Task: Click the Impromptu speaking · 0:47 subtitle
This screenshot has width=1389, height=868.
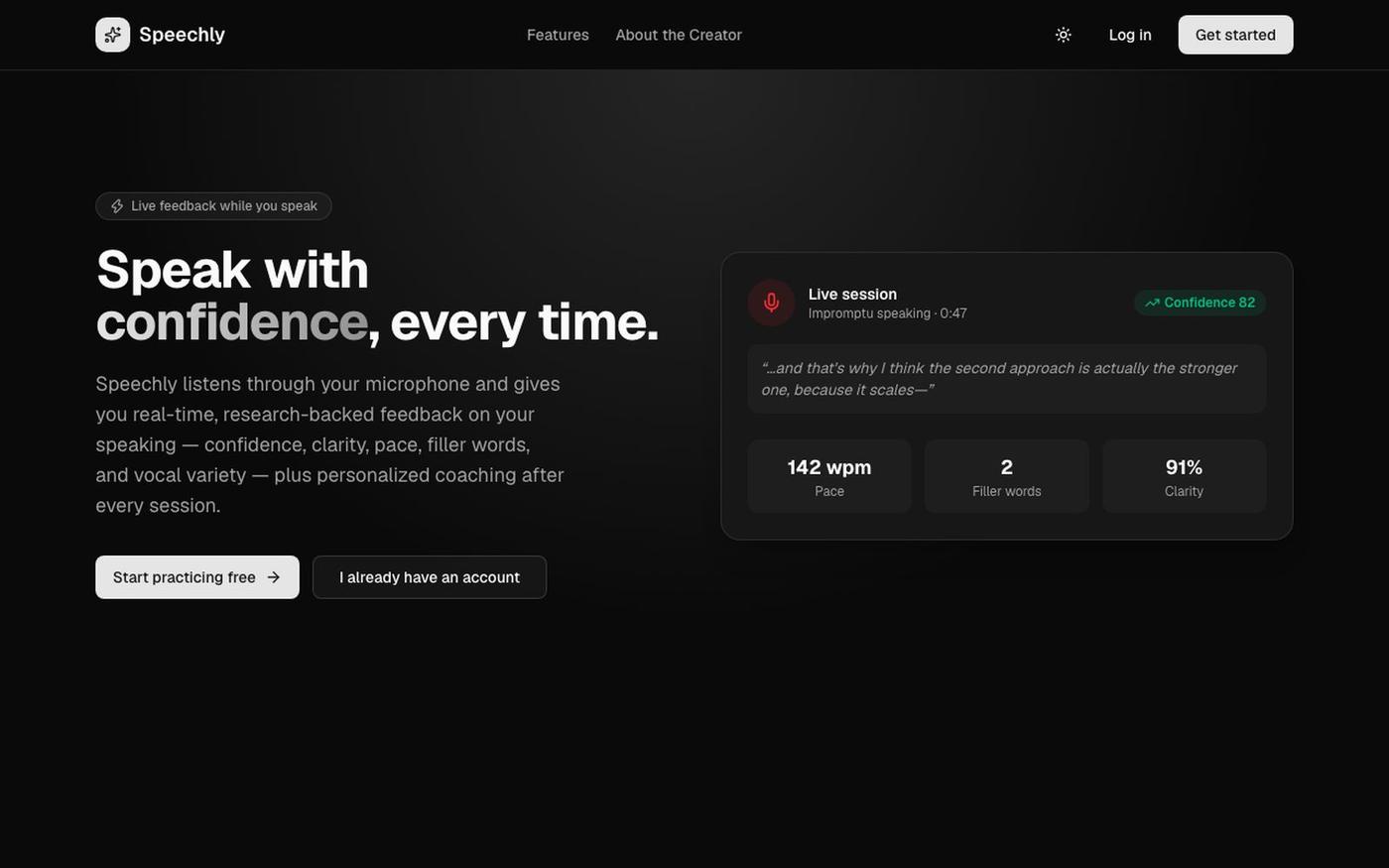Action: point(887,313)
